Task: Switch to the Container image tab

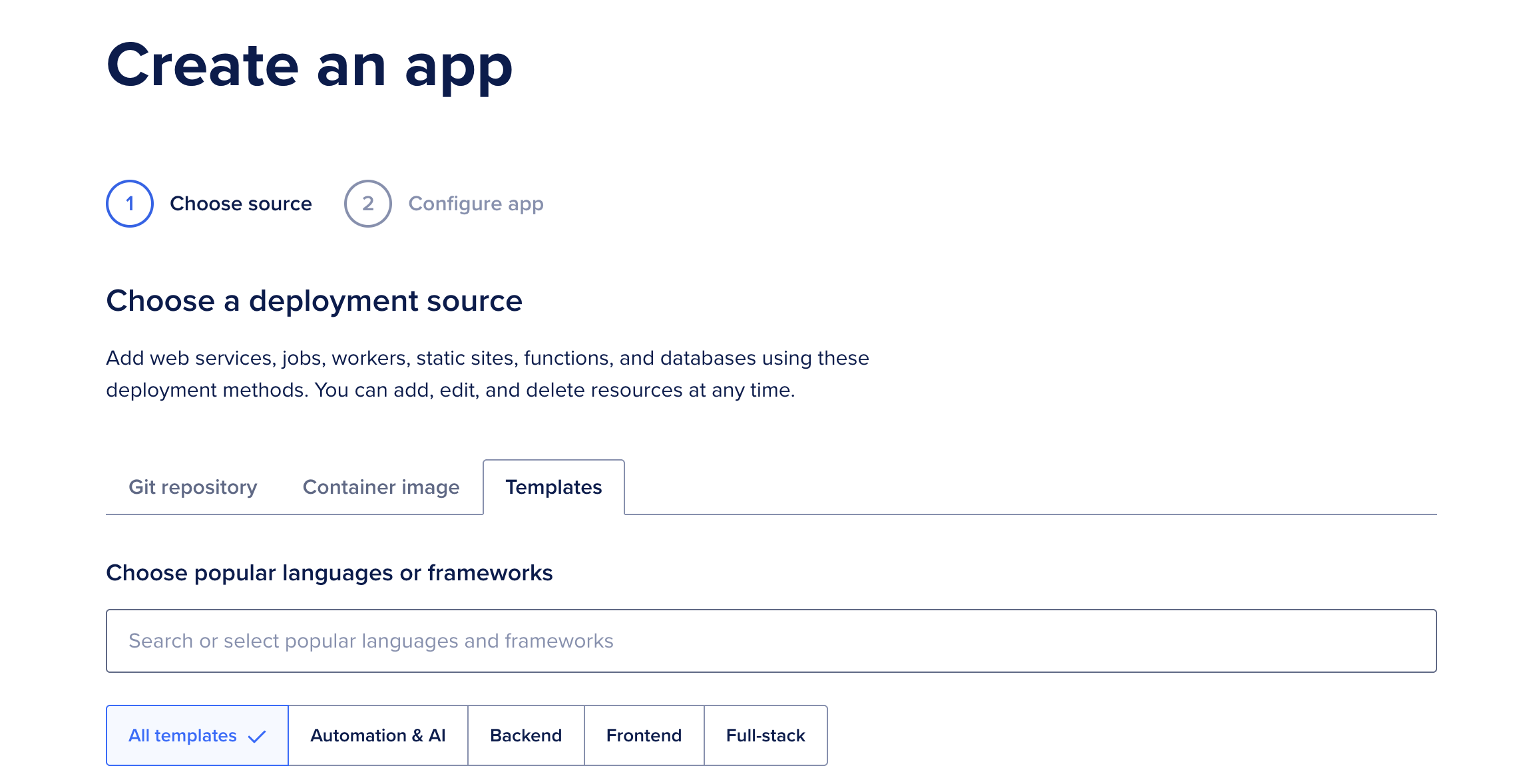Action: point(381,487)
